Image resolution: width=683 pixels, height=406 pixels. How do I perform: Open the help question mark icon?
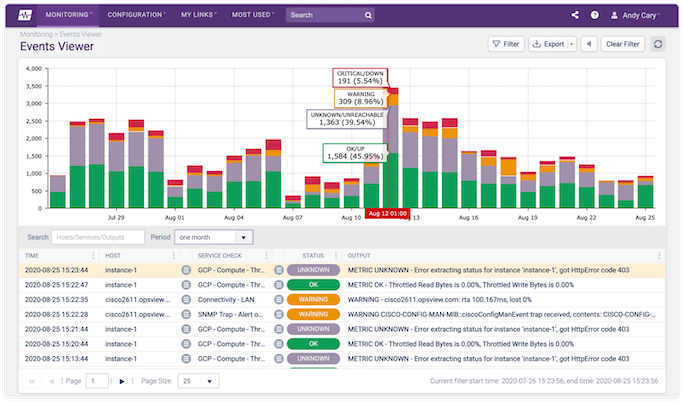point(595,16)
